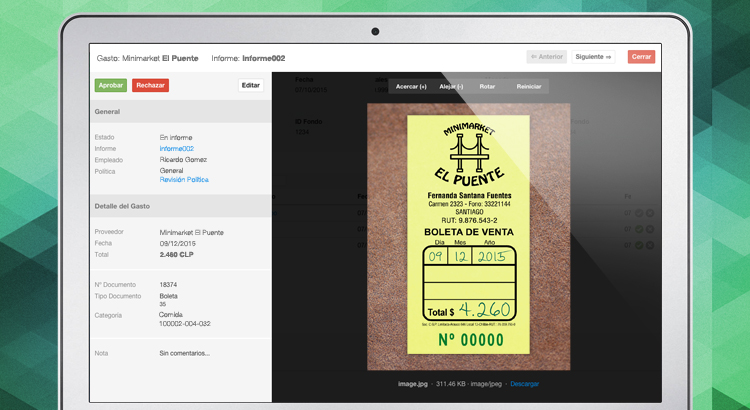Advance to next expense with Siguiente
Viewport: 750px width, 410px height.
point(594,57)
